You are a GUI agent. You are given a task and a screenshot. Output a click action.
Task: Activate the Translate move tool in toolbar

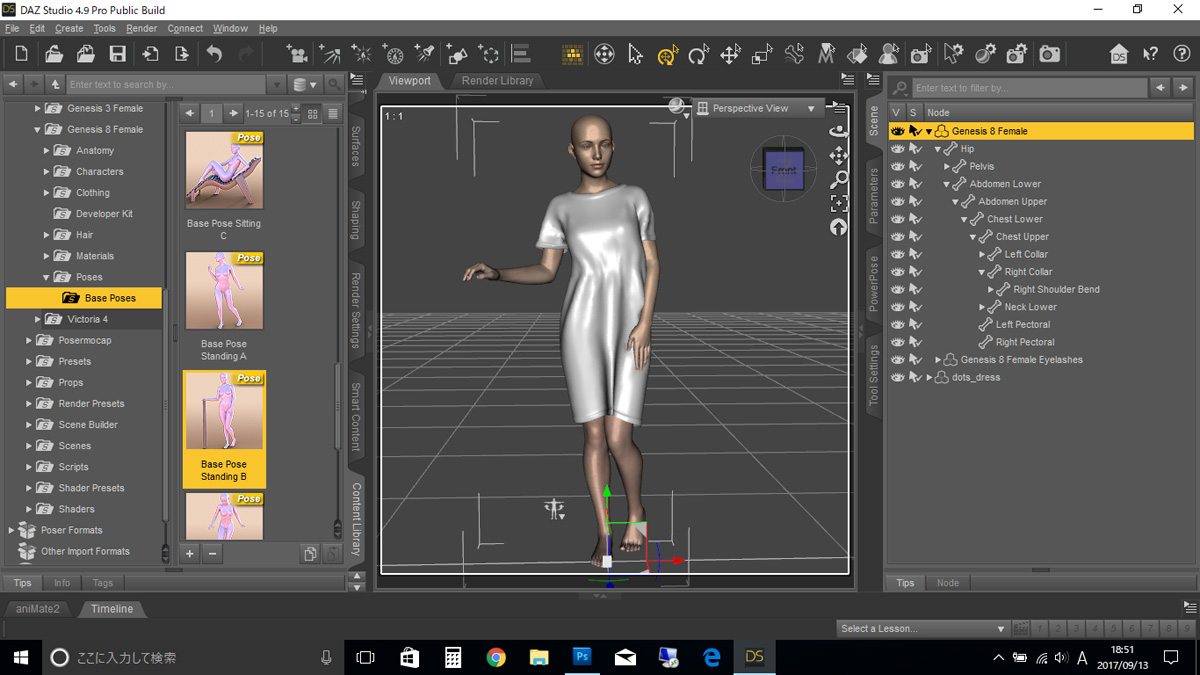click(730, 54)
